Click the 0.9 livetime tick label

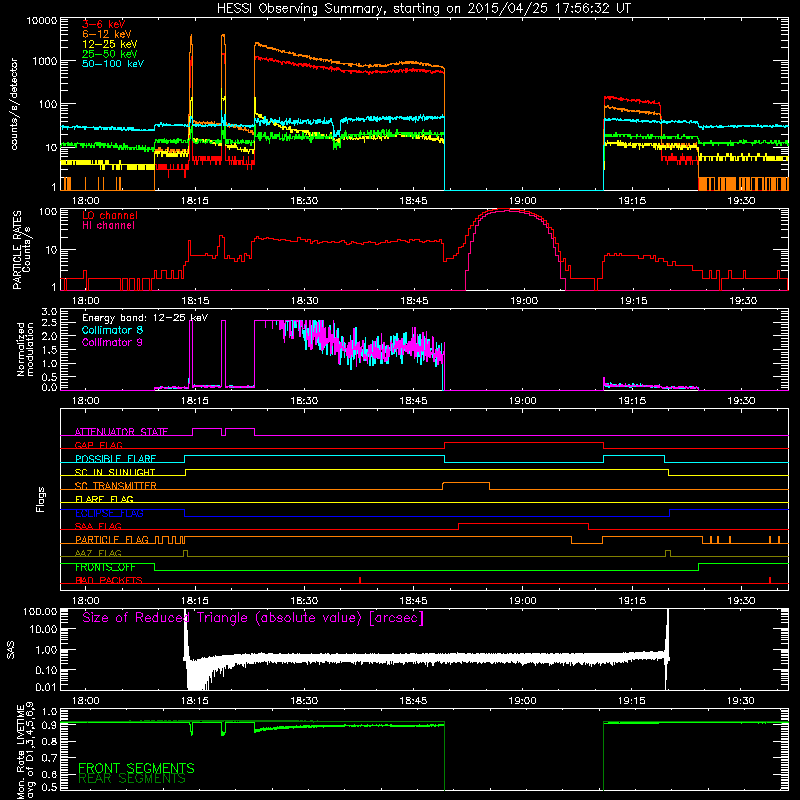click(x=49, y=726)
